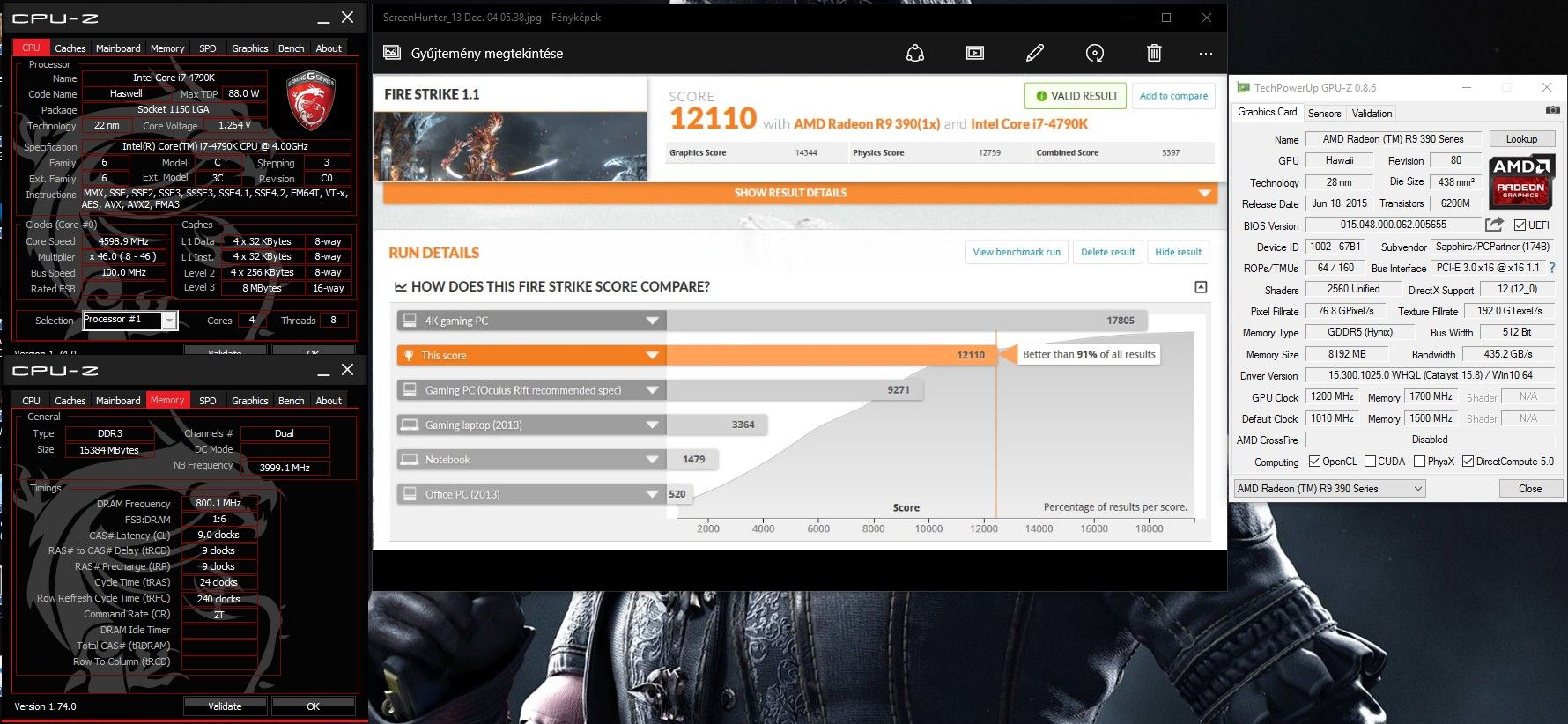Image resolution: width=1568 pixels, height=724 pixels.
Task: Click the Bus Interface question mark icon
Action: point(1552,268)
